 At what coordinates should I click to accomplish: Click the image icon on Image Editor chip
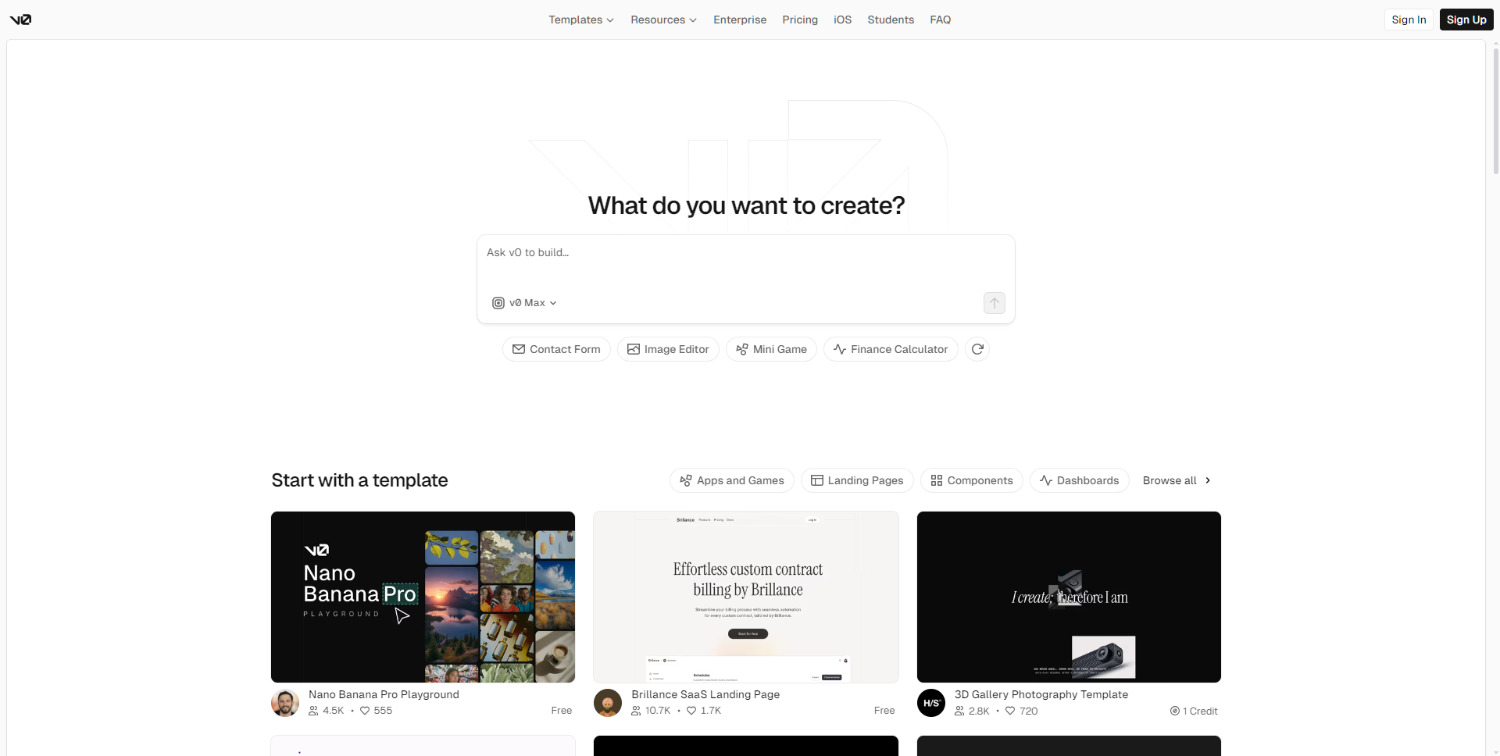[x=634, y=349]
